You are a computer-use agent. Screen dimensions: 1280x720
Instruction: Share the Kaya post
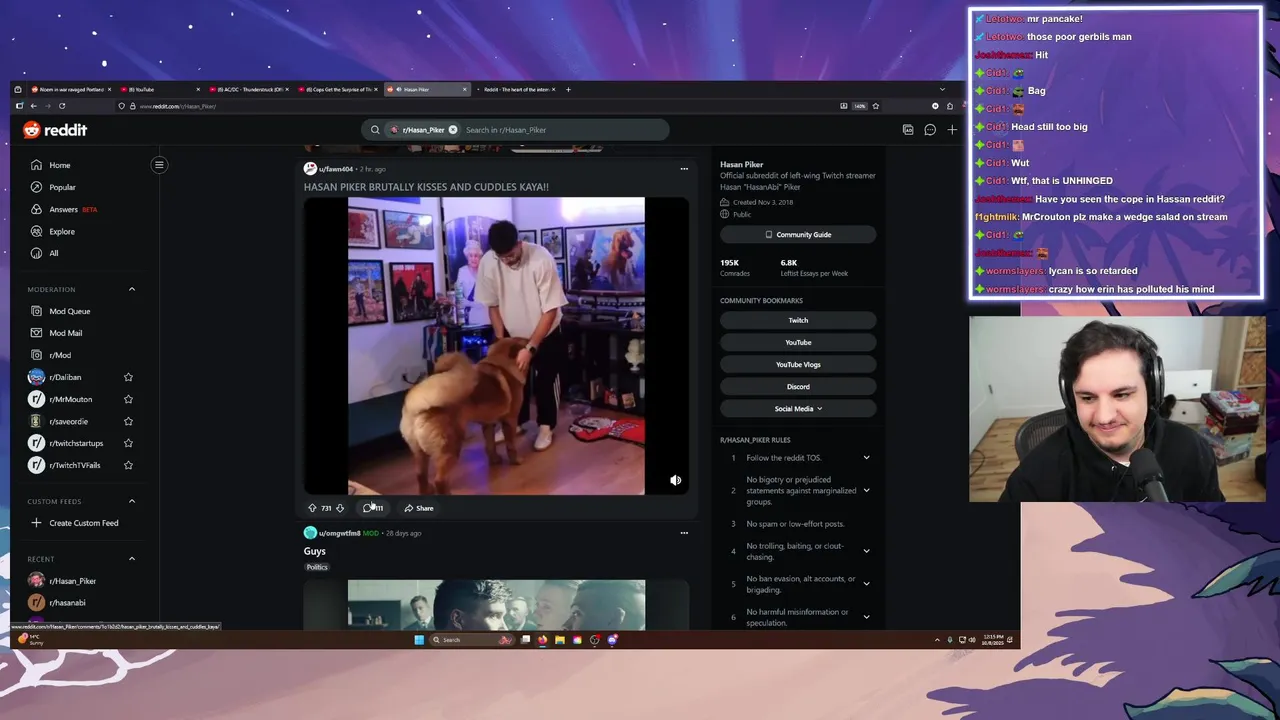click(419, 508)
